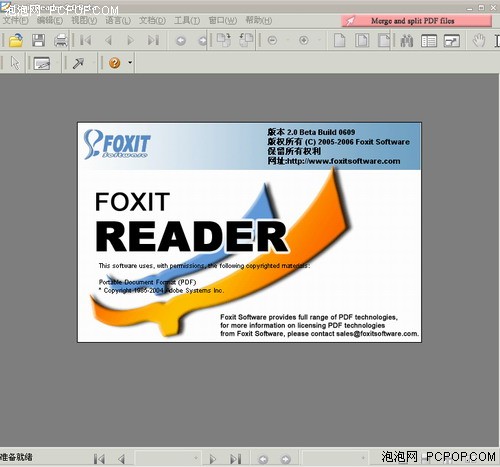The height and width of the screenshot is (467, 500).
Task: Click the 版本 2.0 Beta Build 0609 text
Action: [x=311, y=132]
